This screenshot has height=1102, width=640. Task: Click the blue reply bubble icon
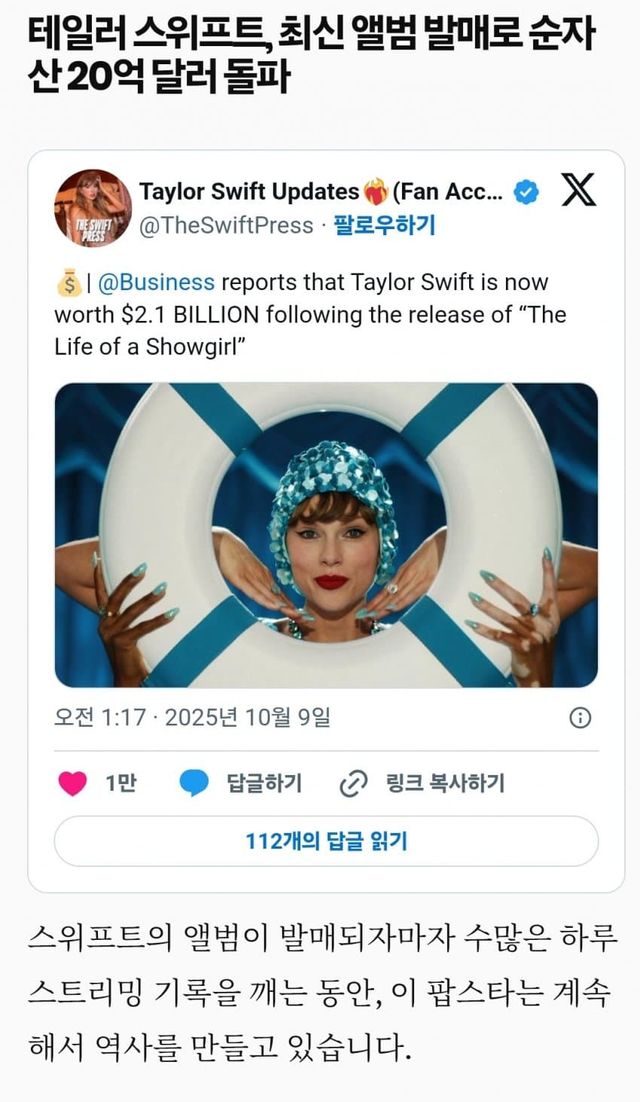194,783
